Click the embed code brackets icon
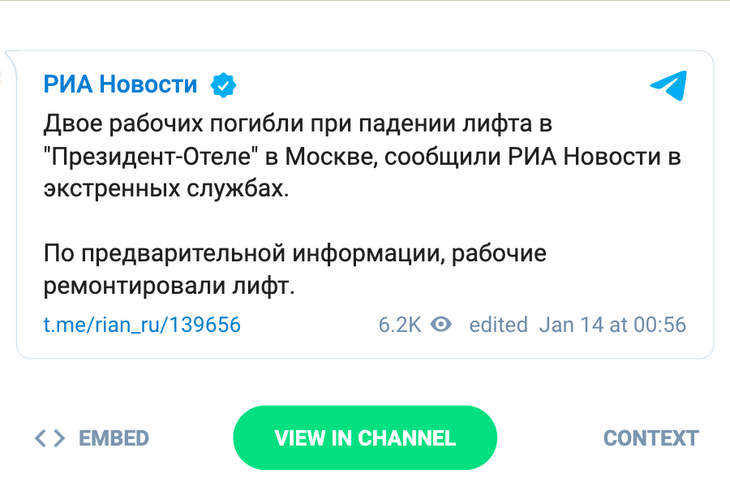The width and height of the screenshot is (730, 487). [x=50, y=439]
